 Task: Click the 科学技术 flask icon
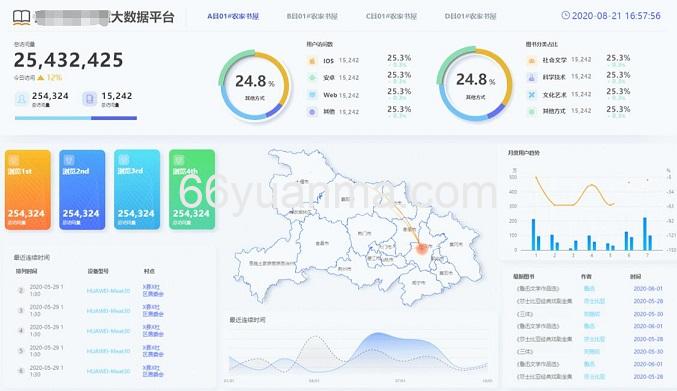click(531, 77)
